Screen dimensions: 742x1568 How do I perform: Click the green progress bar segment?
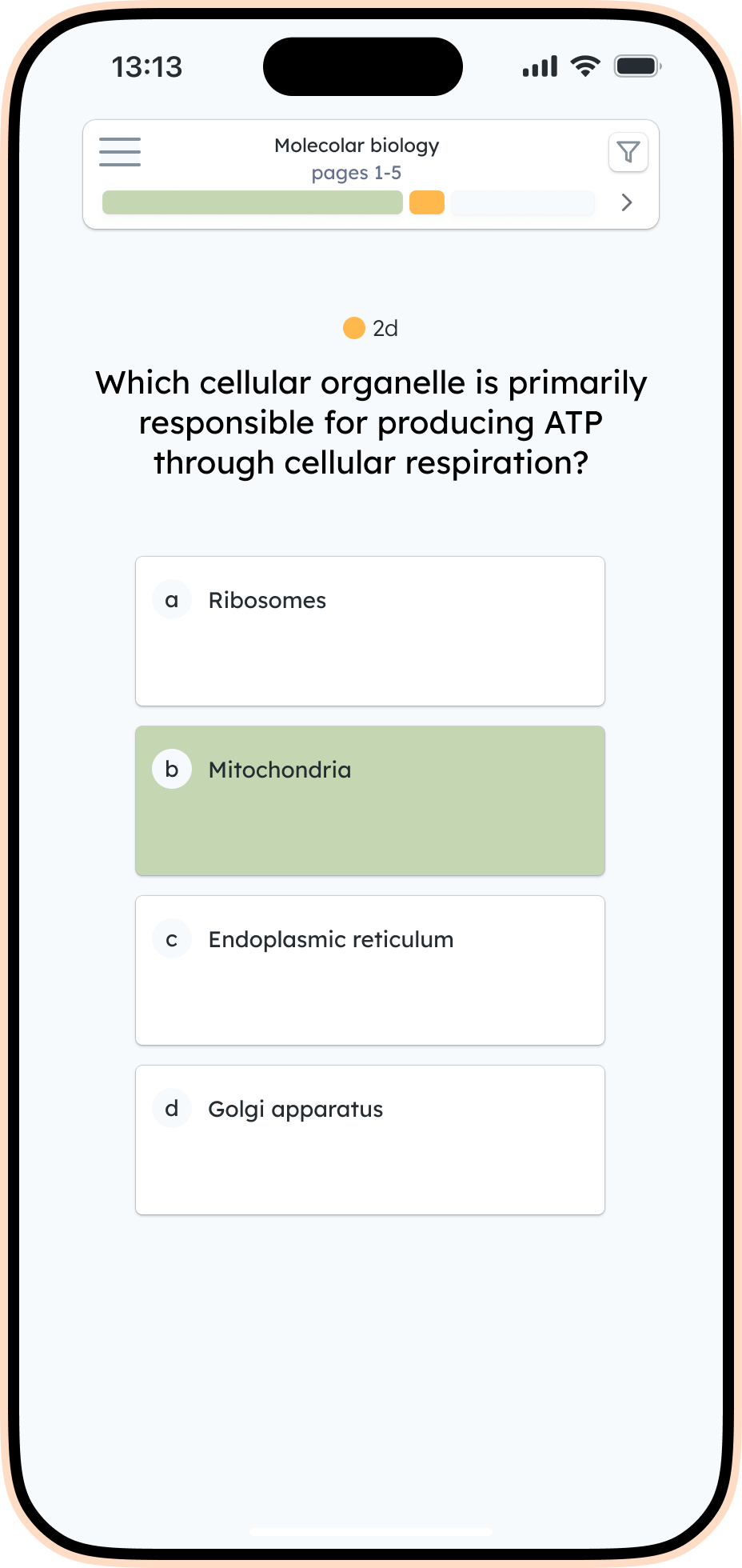tap(253, 202)
